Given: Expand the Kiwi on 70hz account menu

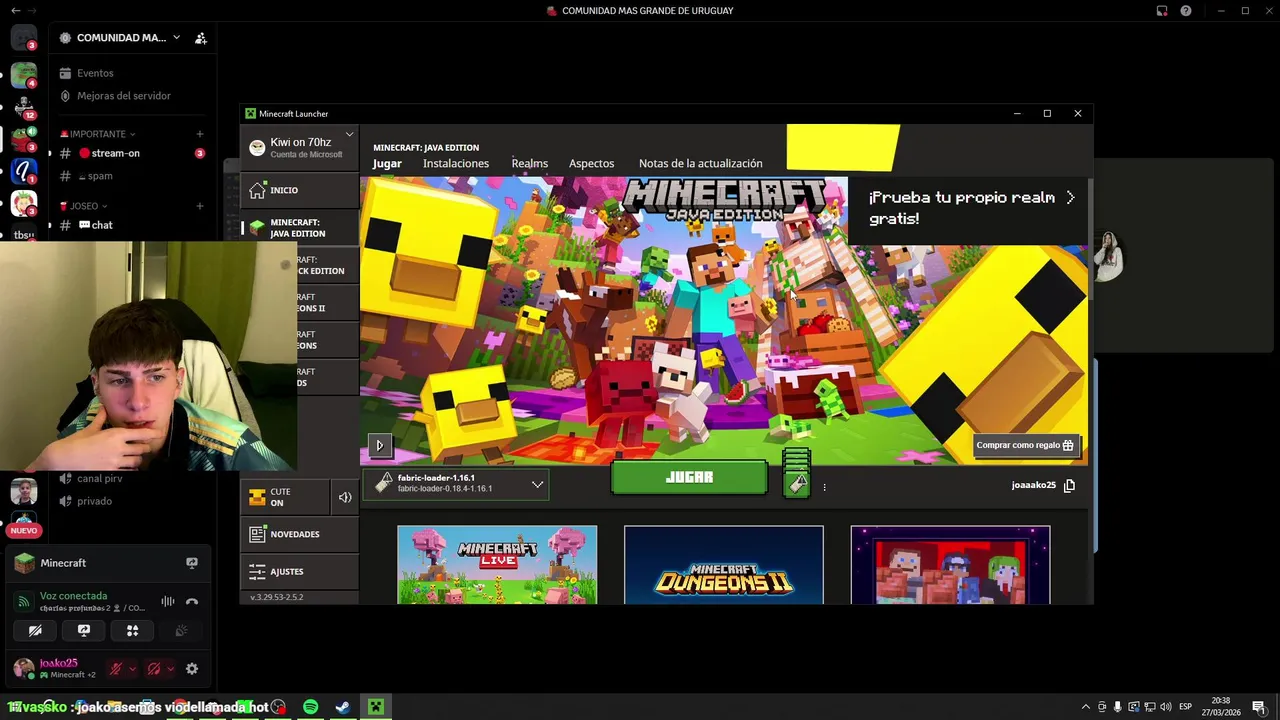Looking at the screenshot, I should click(299, 147).
